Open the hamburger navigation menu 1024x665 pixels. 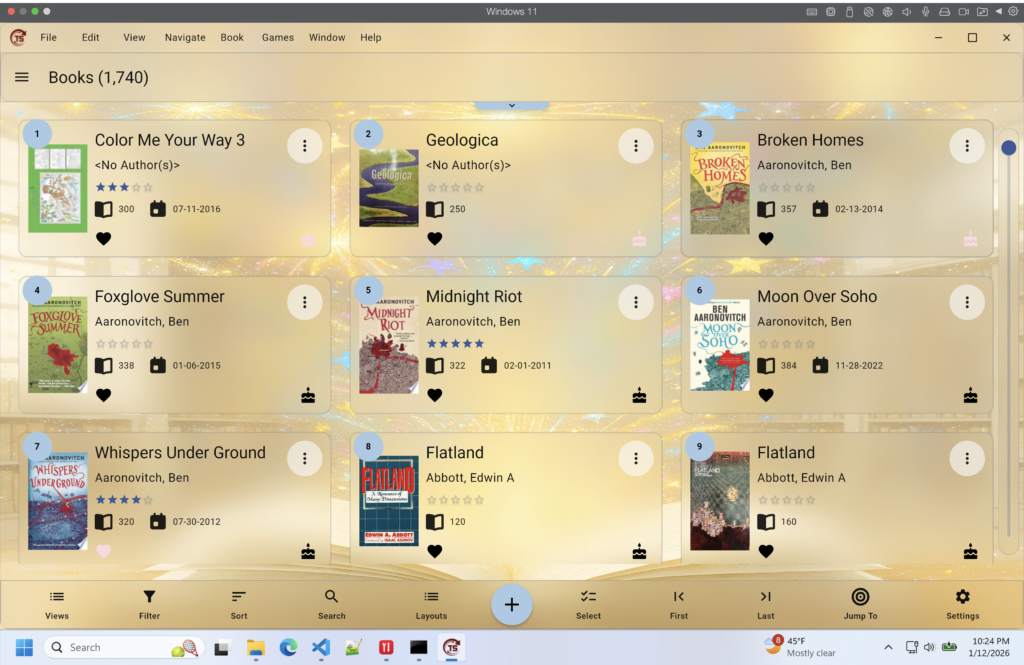click(x=22, y=77)
